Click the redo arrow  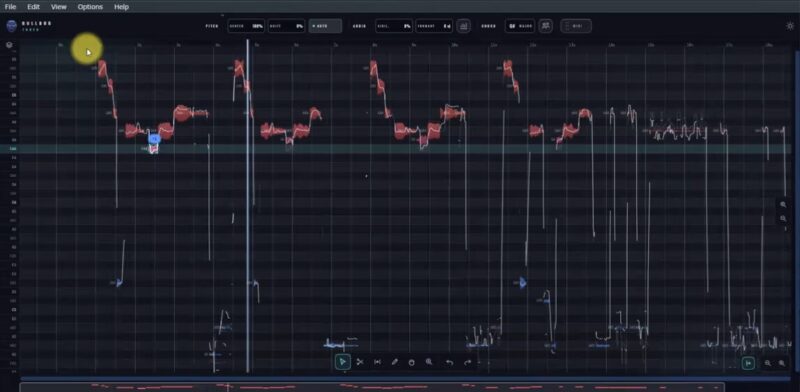tap(467, 362)
